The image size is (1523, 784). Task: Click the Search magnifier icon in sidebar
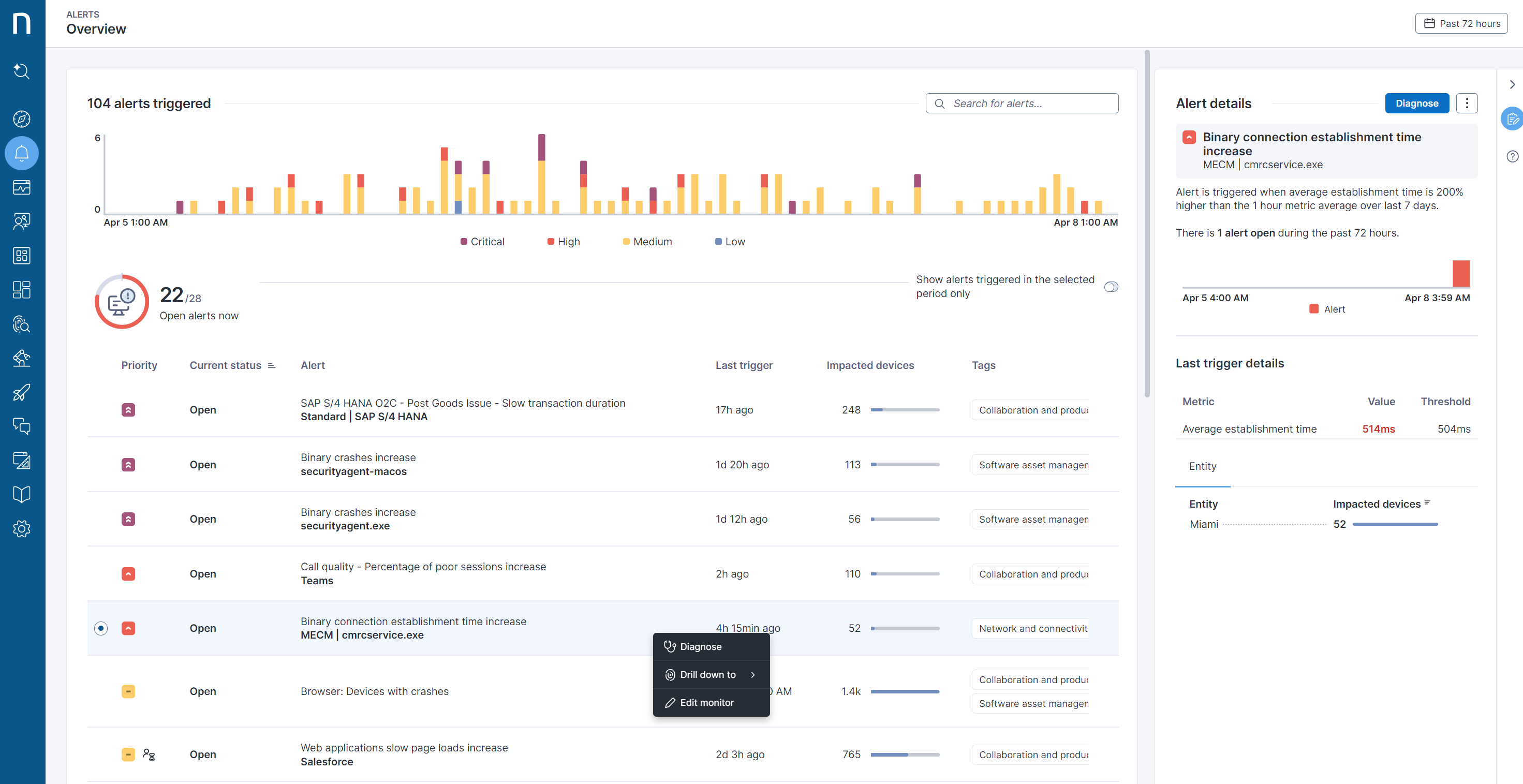tap(22, 71)
